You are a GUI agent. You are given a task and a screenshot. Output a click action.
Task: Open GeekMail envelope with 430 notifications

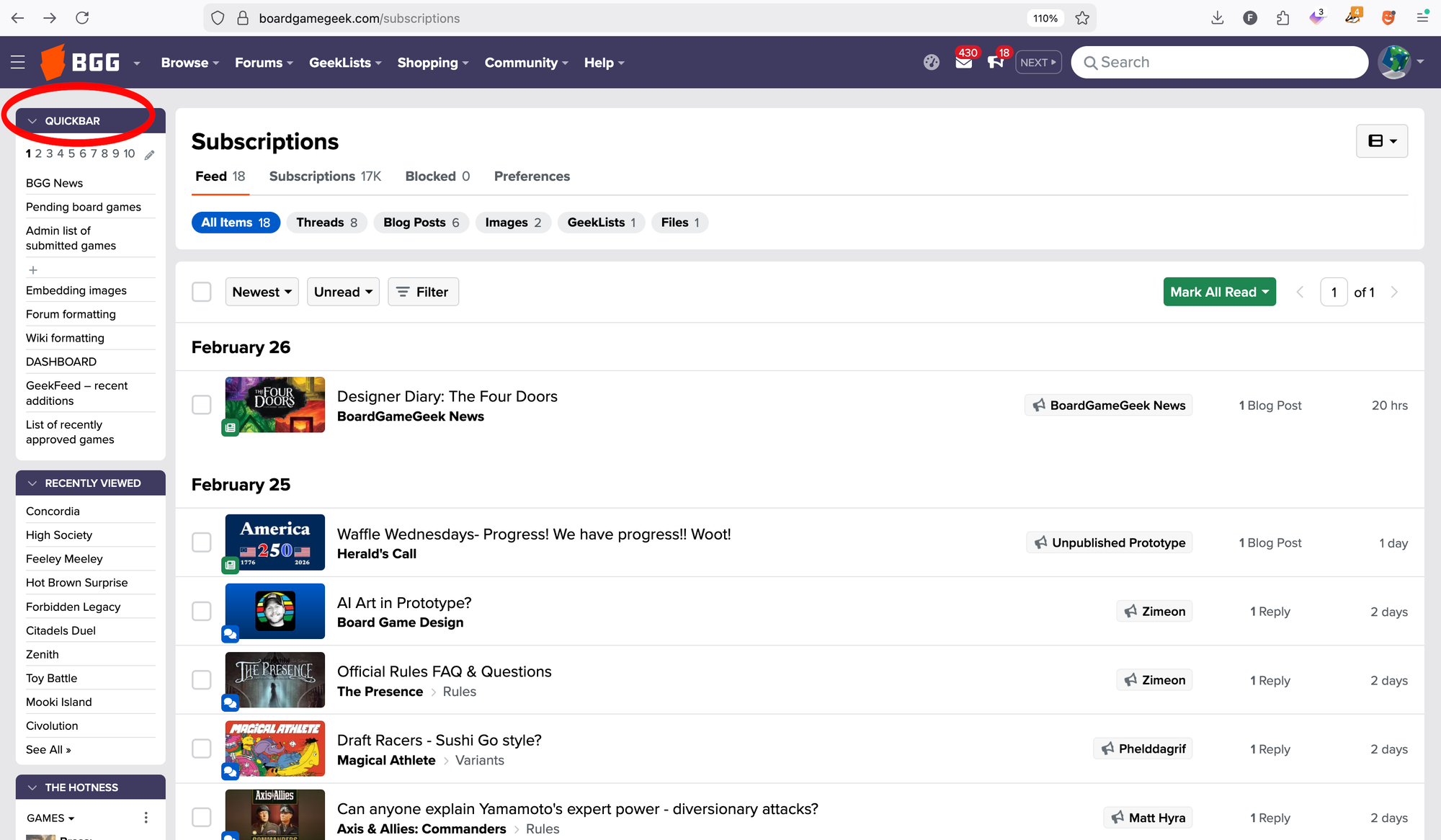click(x=963, y=63)
